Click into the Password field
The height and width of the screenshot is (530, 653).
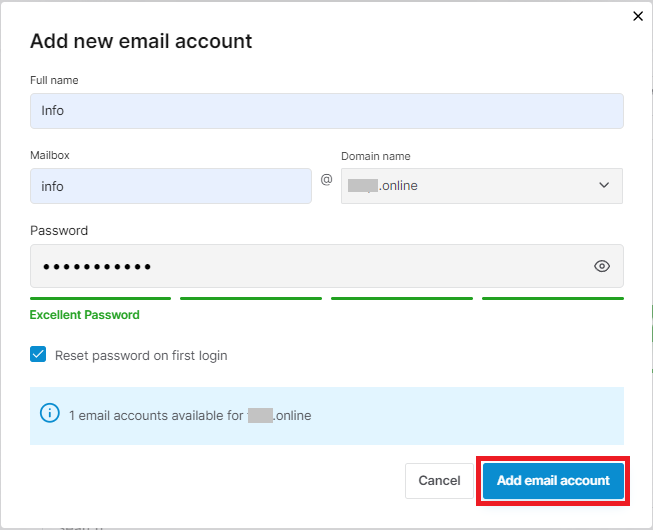coord(327,266)
